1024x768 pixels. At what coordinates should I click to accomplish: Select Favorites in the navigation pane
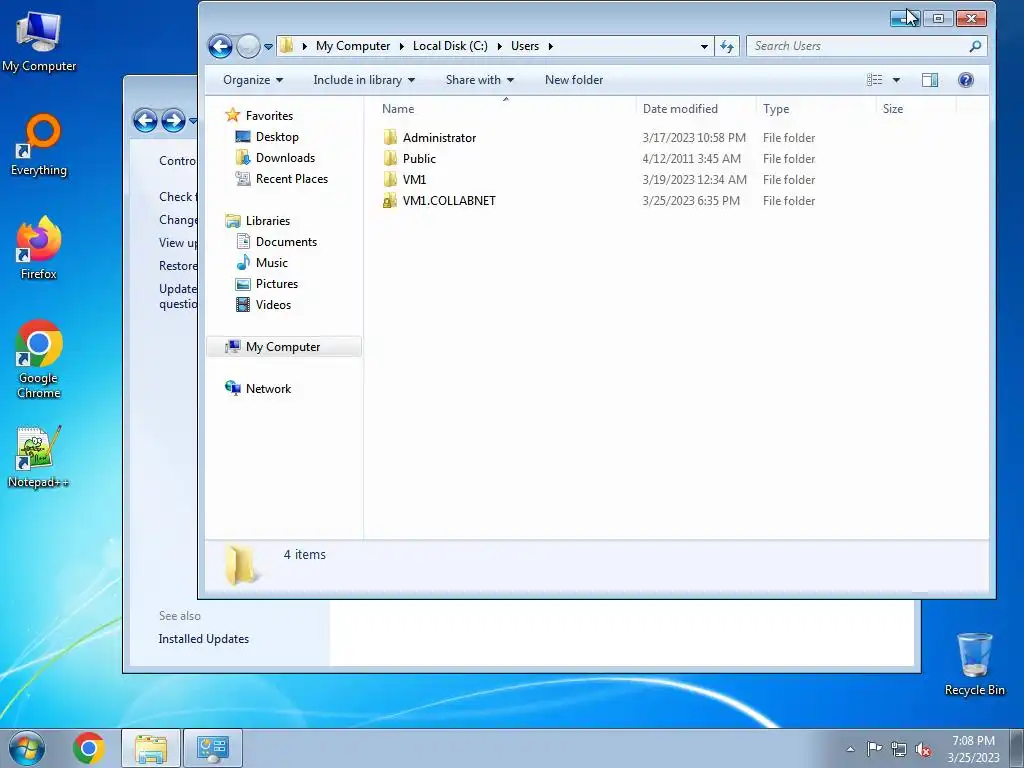tap(269, 116)
